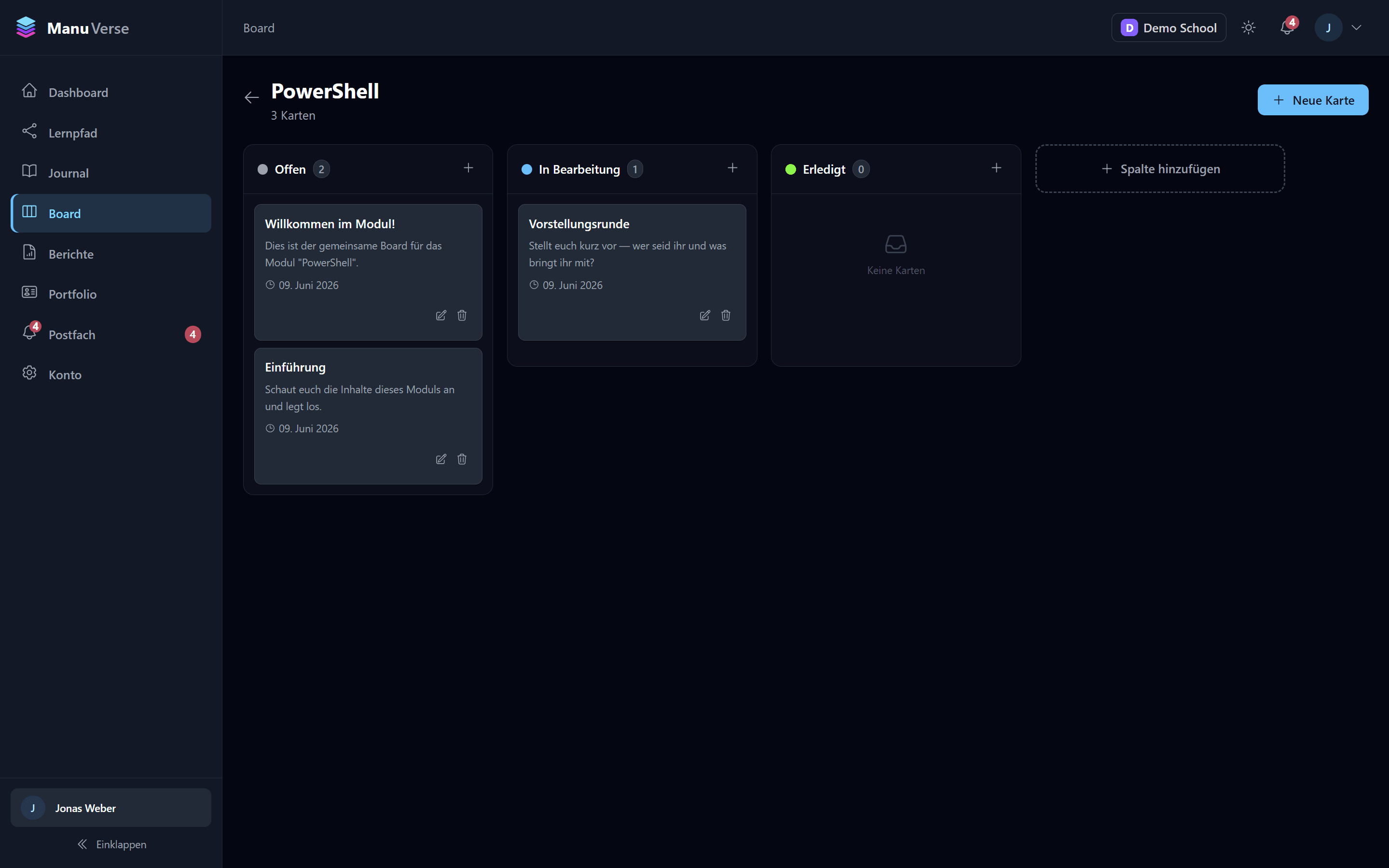Click the red Postfach count badge

point(193,334)
